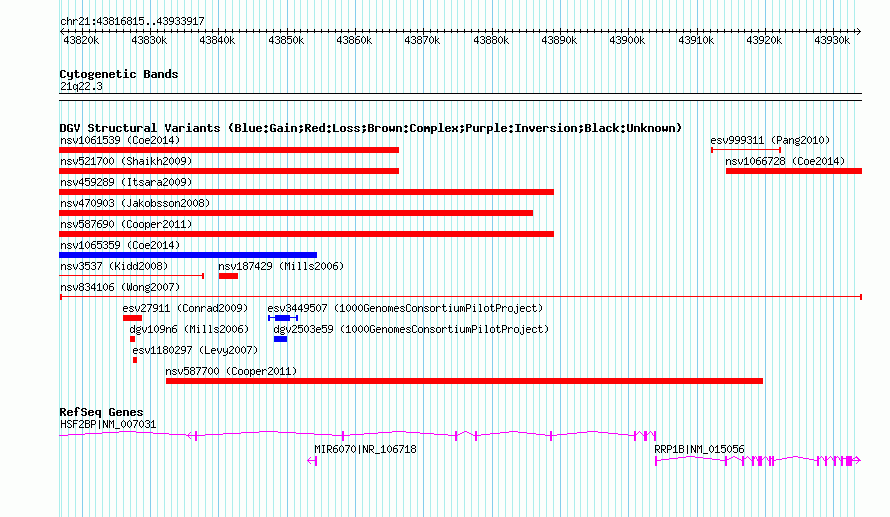Click the 43830k ruler position
Image resolution: width=890 pixels, height=517 pixels.
[149, 40]
